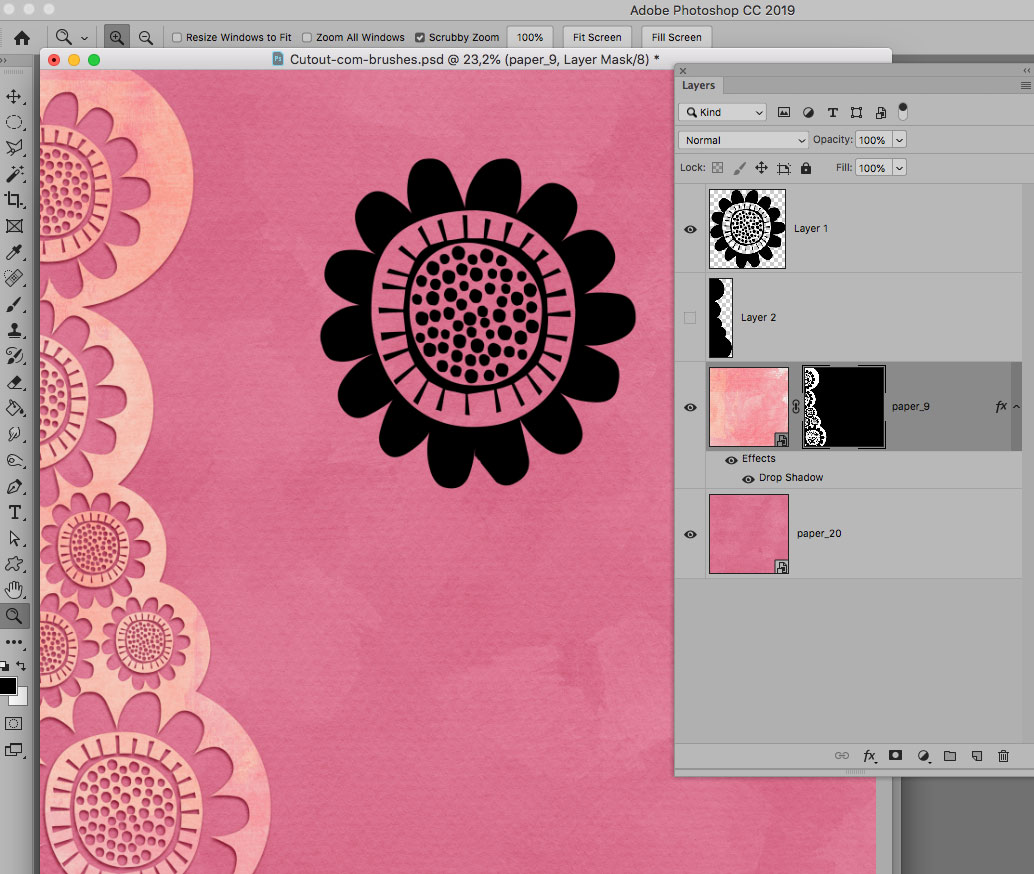Select the Type tool
Screen dimensions: 1034x874
point(14,513)
